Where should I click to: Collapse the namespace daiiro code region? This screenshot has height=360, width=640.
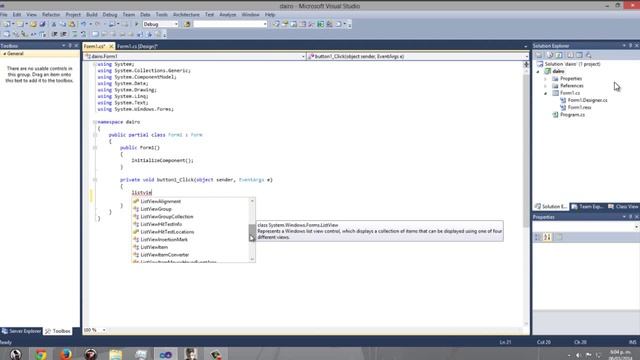[95, 122]
